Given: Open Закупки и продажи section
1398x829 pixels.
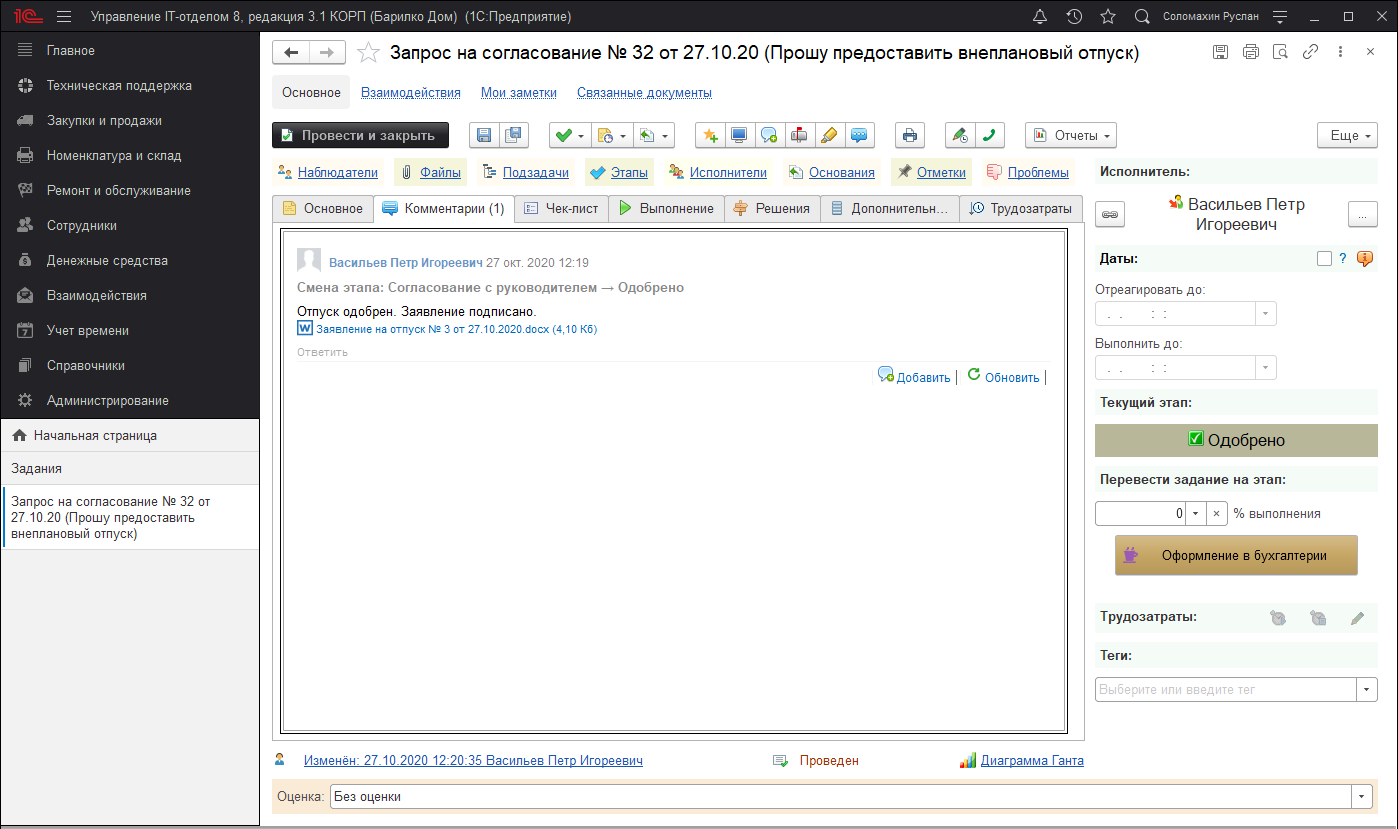Looking at the screenshot, I should (104, 120).
